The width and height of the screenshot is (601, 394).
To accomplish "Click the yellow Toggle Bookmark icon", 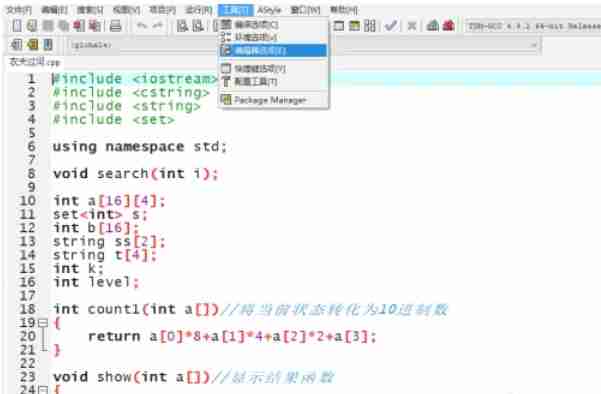I will click(x=33, y=44).
